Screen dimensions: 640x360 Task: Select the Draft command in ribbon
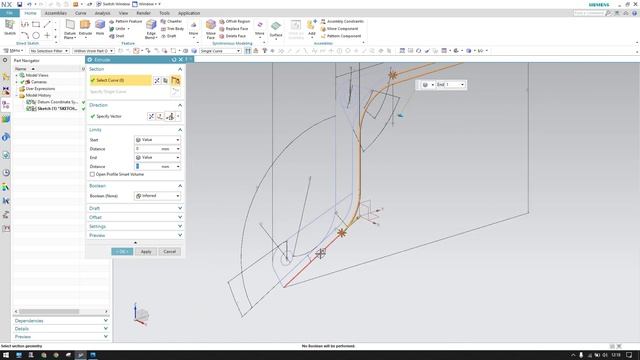[x=169, y=36]
